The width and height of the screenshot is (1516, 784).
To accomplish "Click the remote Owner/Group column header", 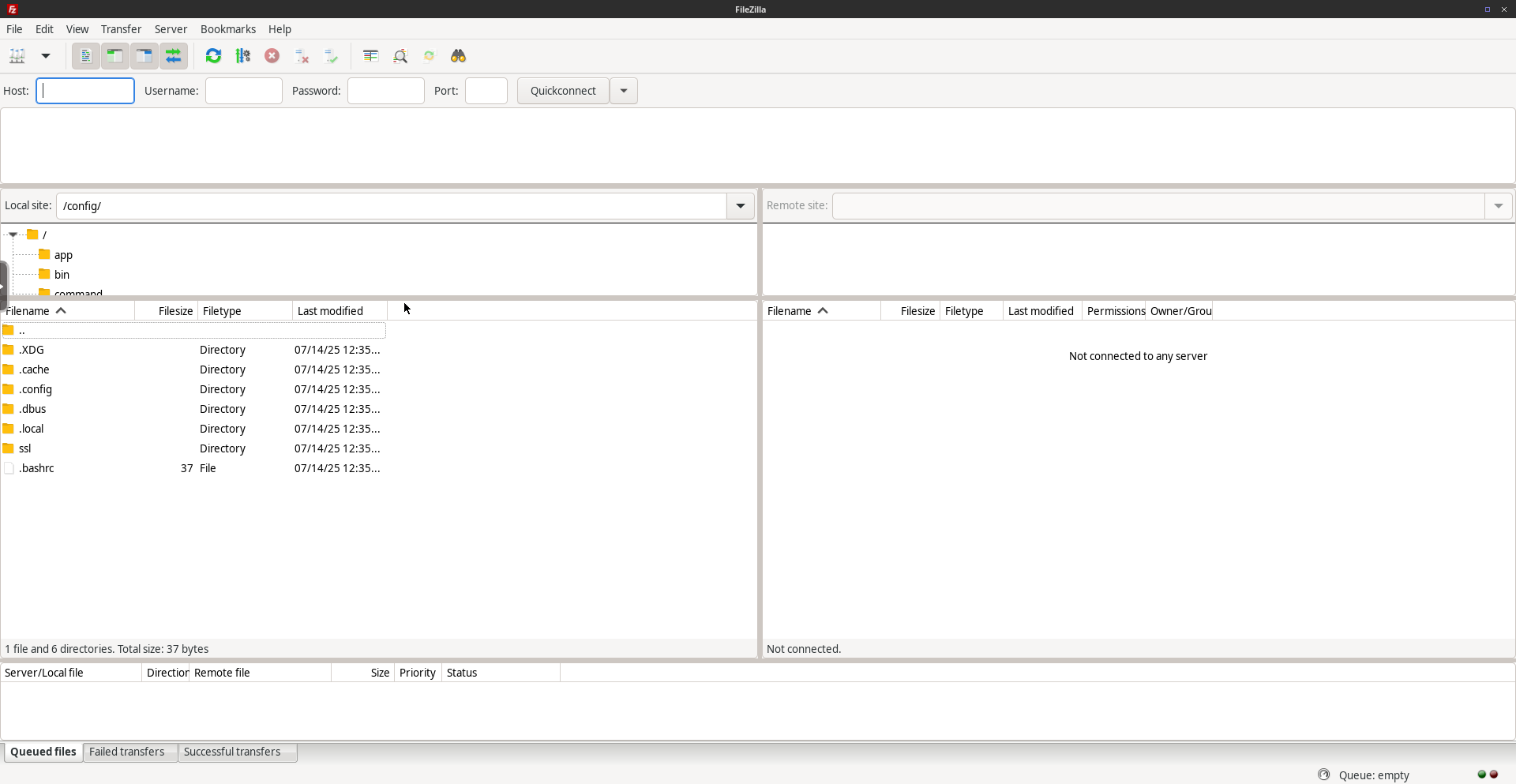I will [x=1180, y=311].
